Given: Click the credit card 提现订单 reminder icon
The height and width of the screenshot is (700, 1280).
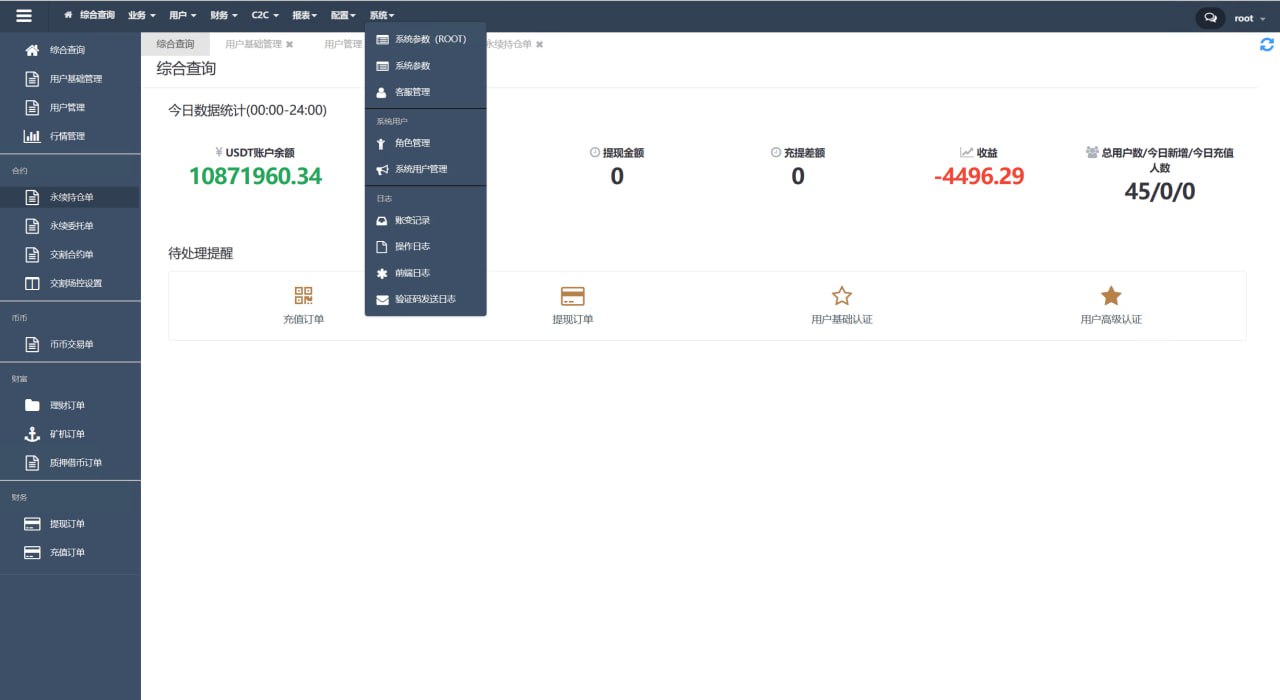Looking at the screenshot, I should coord(573,296).
